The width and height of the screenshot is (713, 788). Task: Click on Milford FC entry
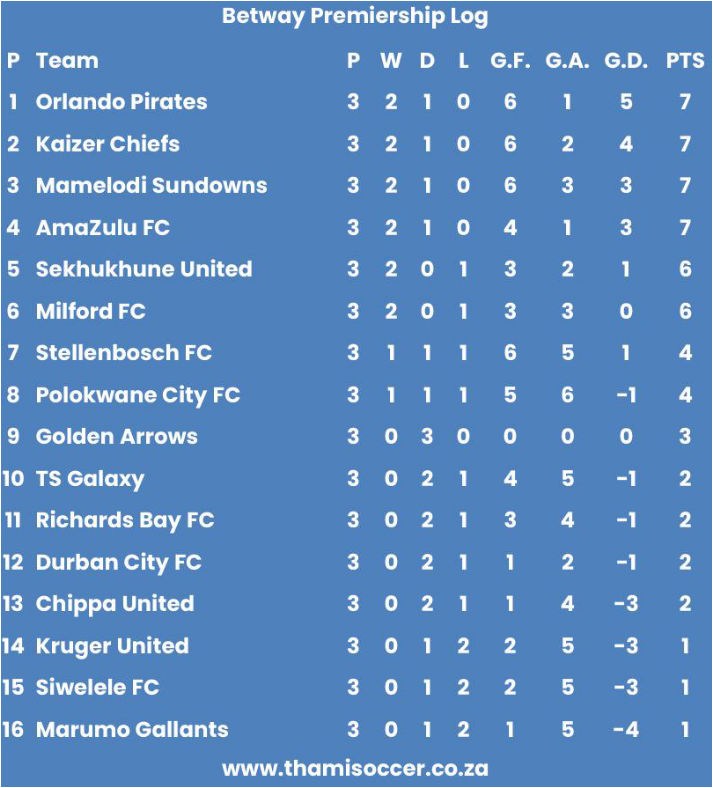91,312
